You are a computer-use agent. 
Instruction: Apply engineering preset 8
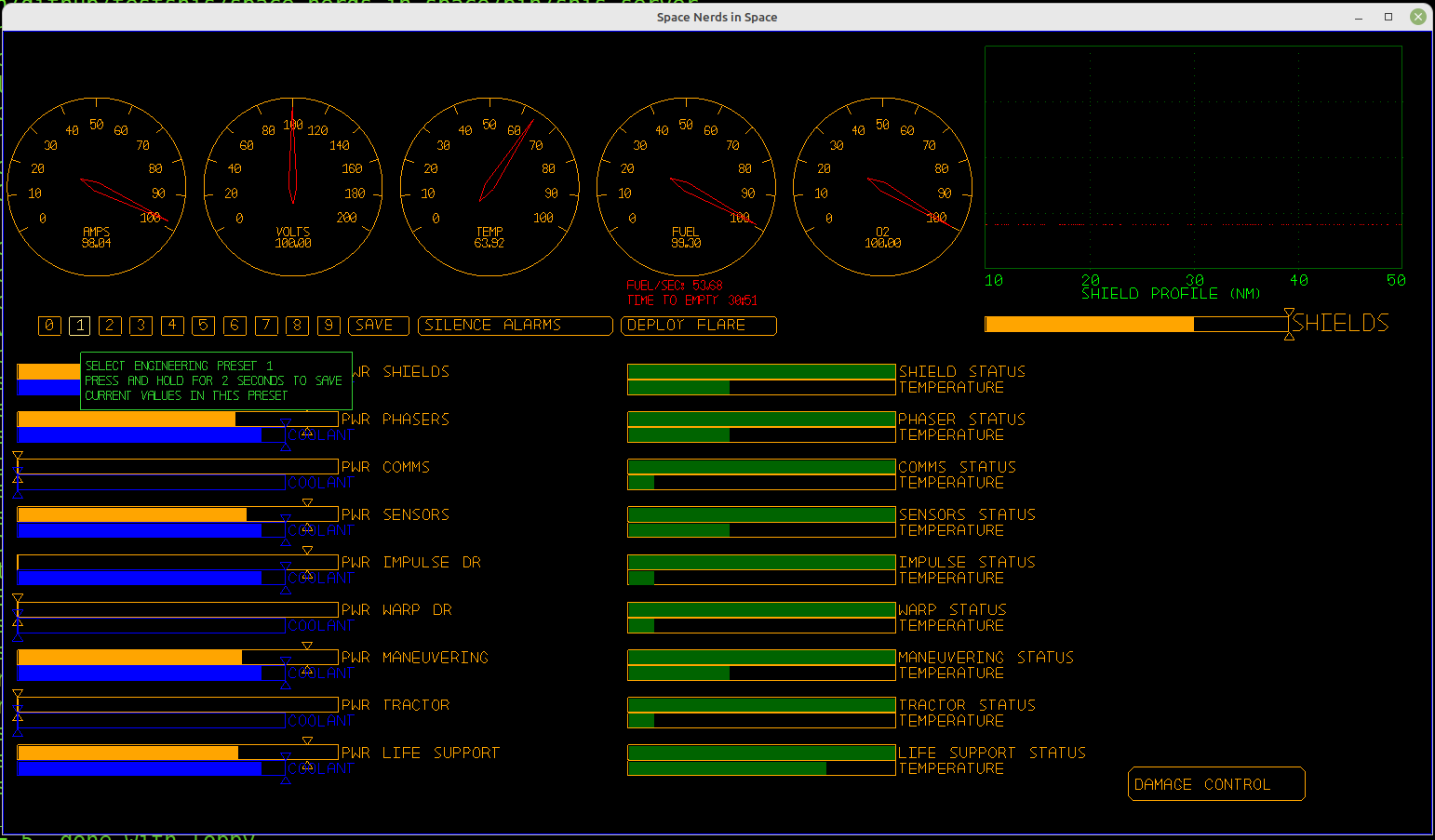(297, 326)
